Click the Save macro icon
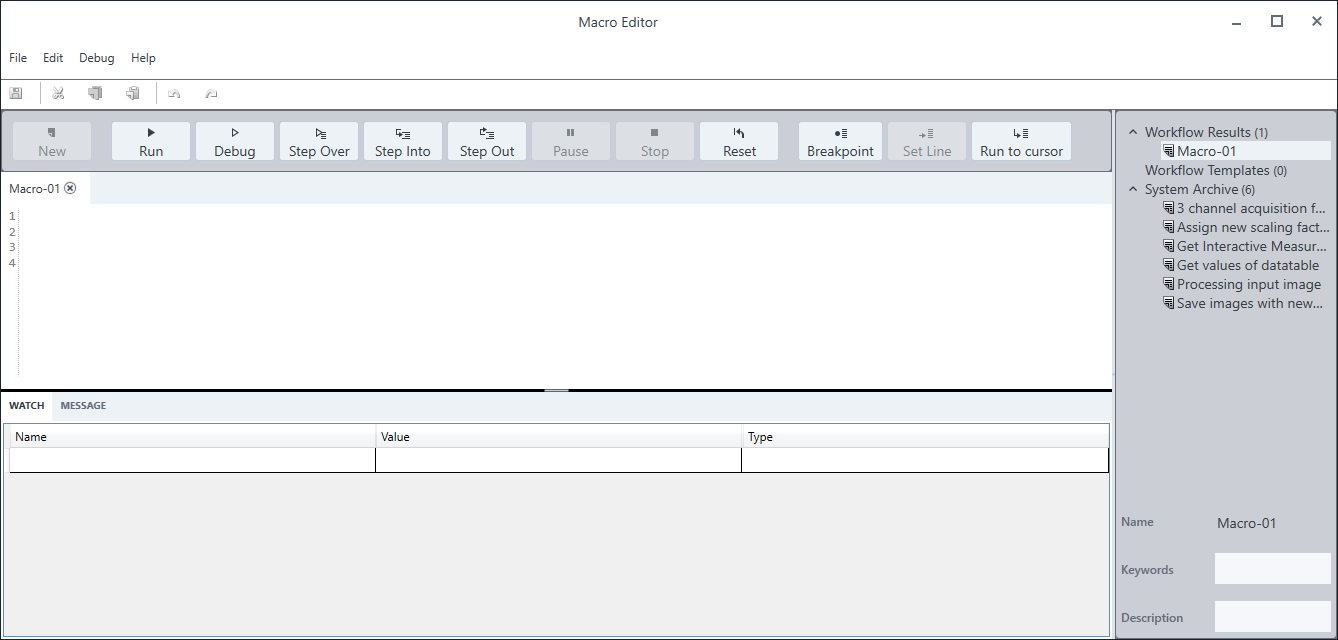Viewport: 1338px width, 640px height. (16, 92)
